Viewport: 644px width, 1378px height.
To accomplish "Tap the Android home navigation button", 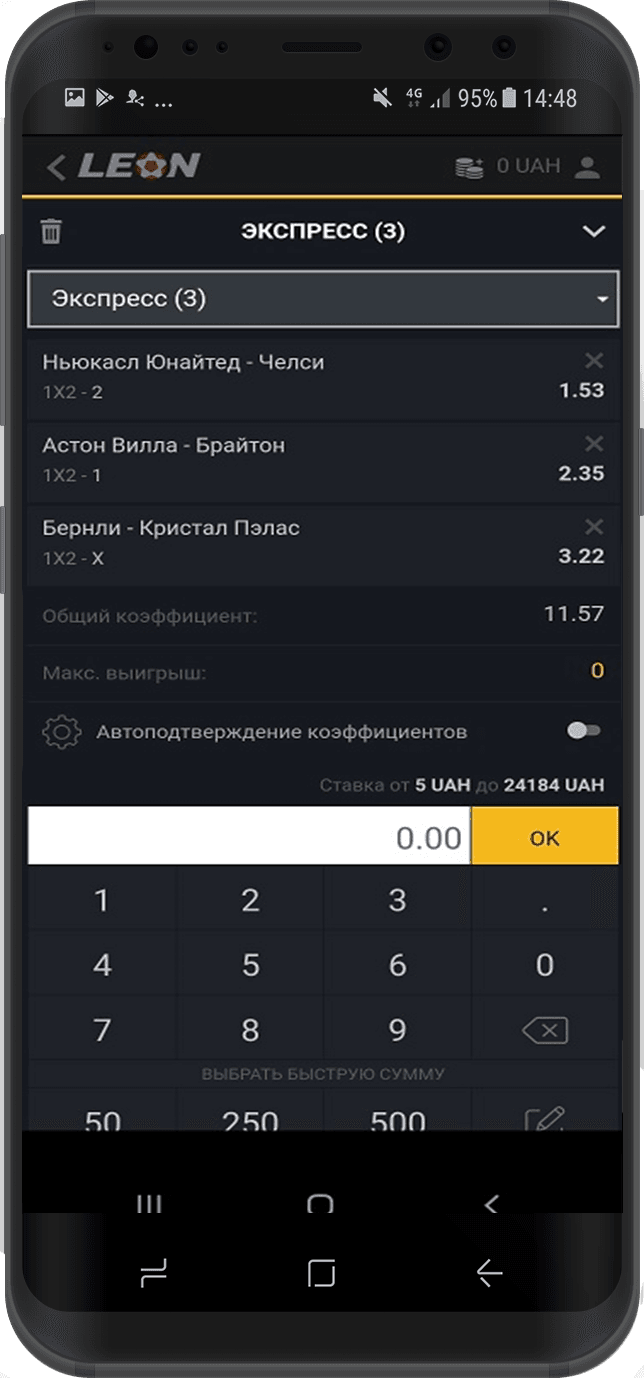I will (x=321, y=1272).
